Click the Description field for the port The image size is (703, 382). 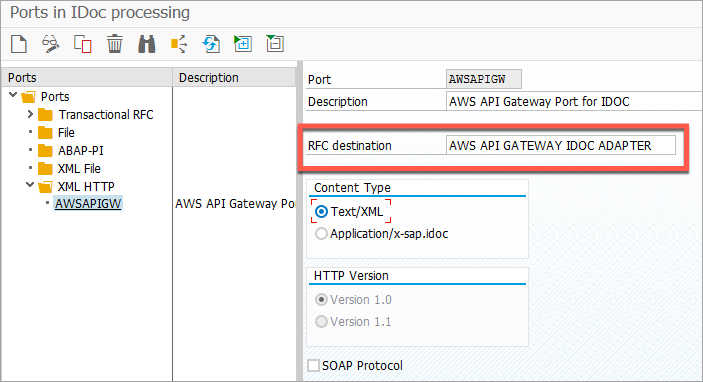pyautogui.click(x=574, y=101)
